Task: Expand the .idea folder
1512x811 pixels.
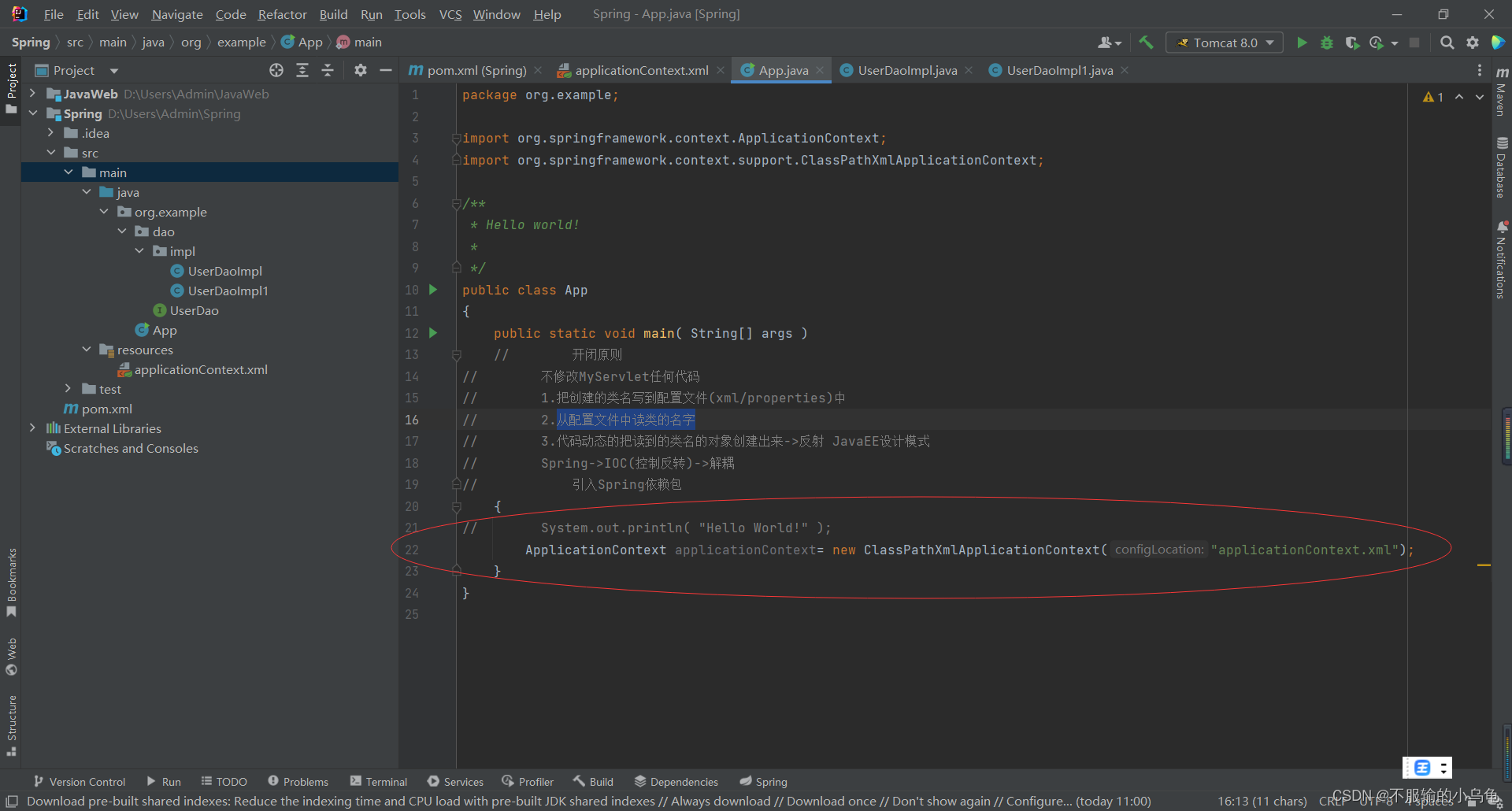Action: 50,133
